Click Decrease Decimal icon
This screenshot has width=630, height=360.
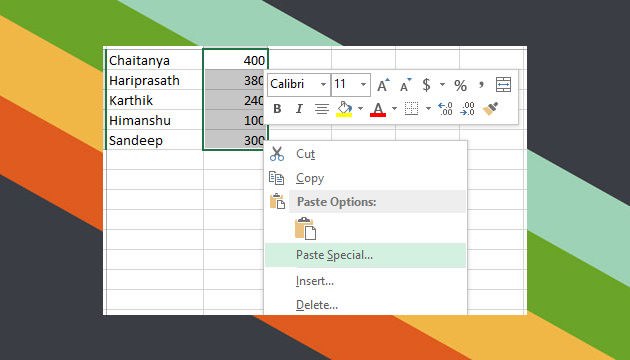click(x=467, y=109)
